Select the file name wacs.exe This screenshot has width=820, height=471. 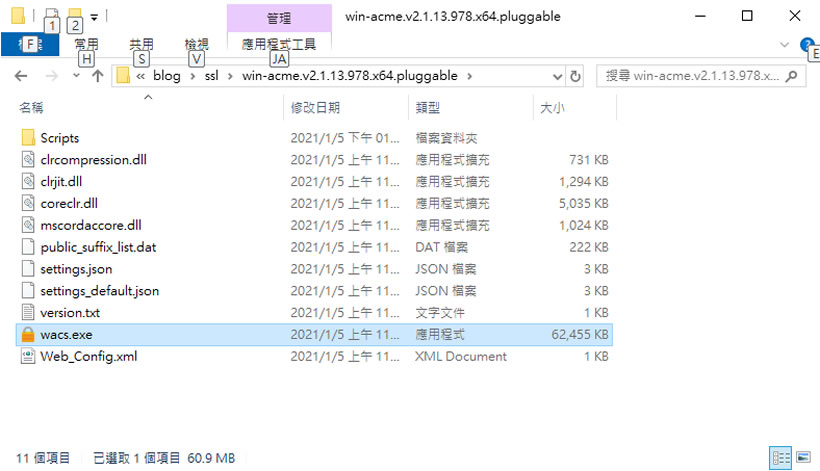(x=66, y=335)
